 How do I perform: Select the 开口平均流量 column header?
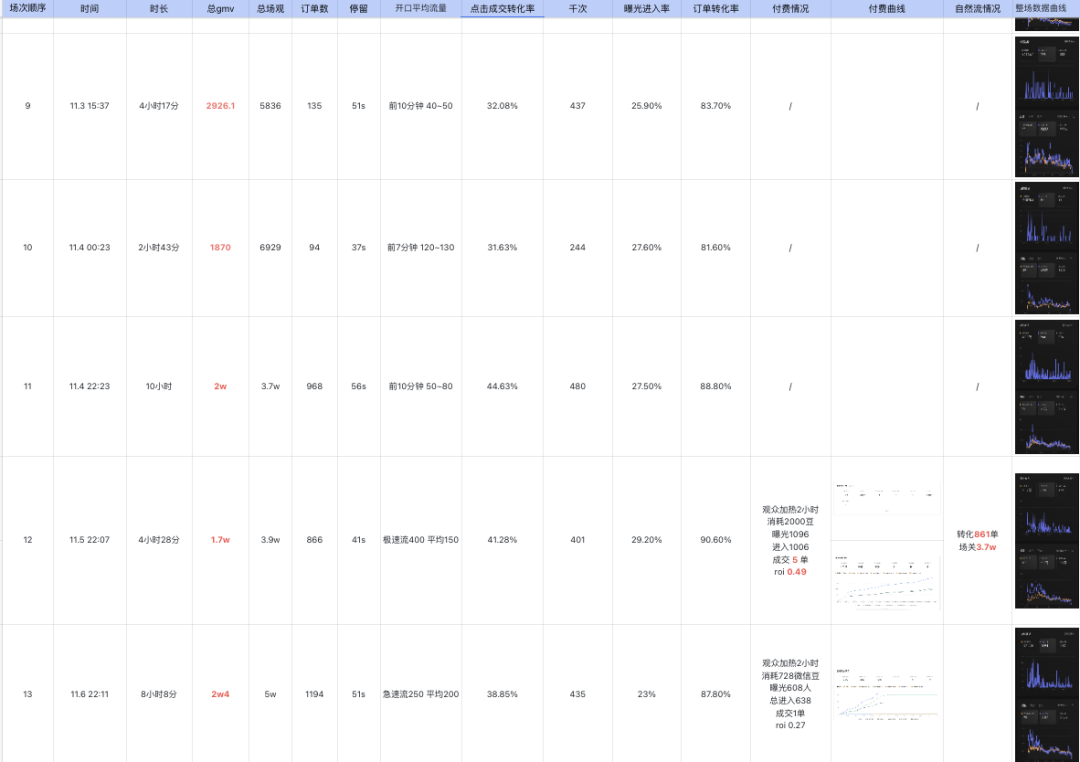point(421,9)
